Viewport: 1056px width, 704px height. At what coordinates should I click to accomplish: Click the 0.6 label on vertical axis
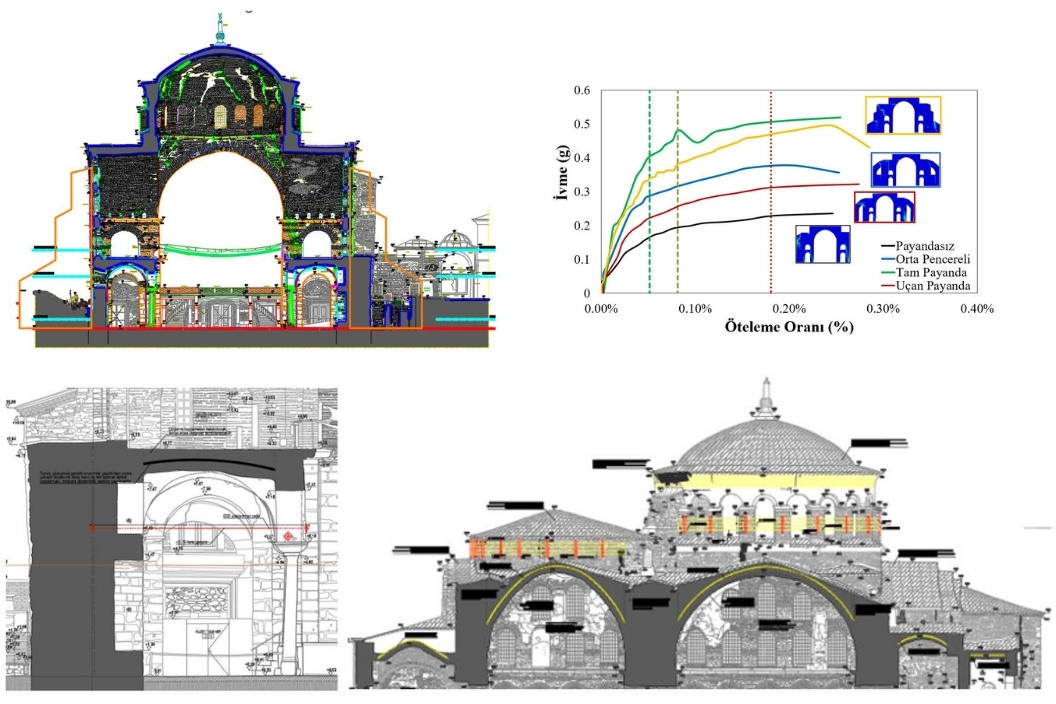(583, 91)
